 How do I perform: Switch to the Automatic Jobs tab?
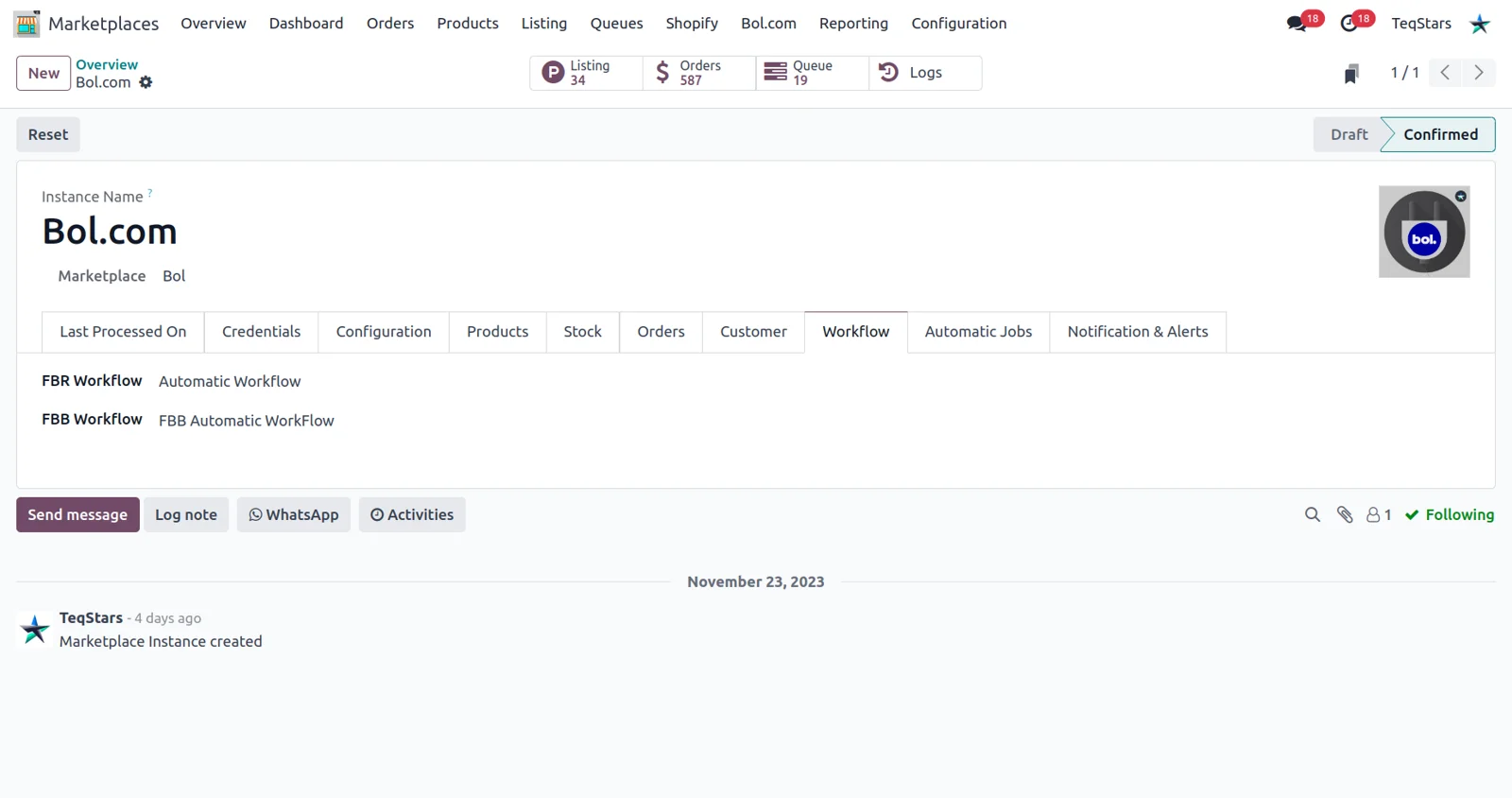[x=978, y=332]
